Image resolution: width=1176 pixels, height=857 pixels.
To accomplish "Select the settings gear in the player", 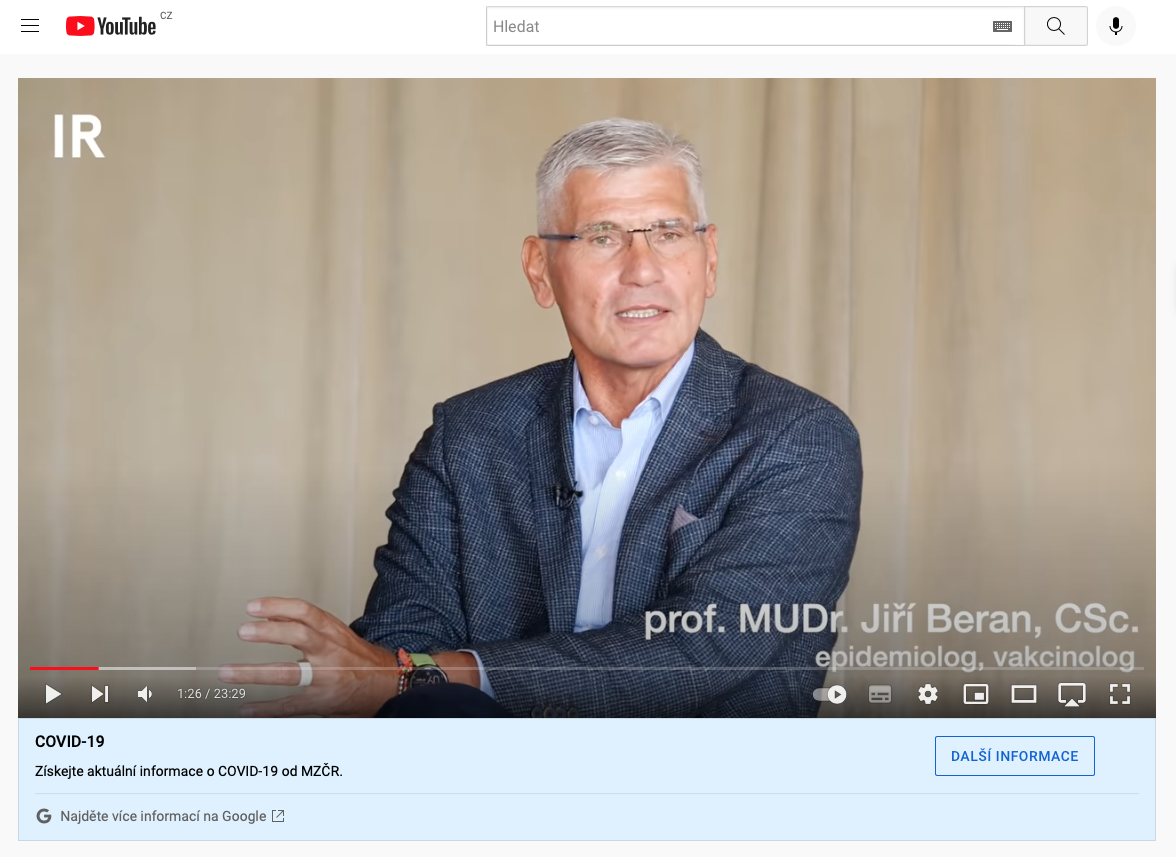I will tap(928, 693).
